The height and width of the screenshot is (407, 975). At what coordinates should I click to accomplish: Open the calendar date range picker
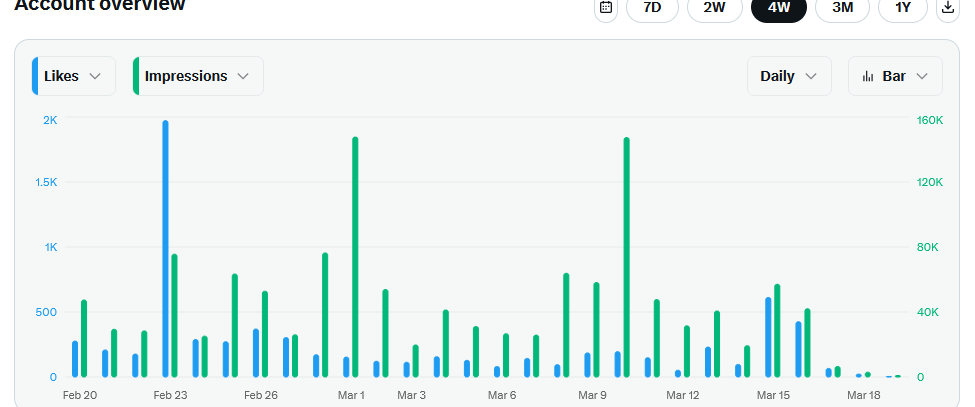(606, 7)
